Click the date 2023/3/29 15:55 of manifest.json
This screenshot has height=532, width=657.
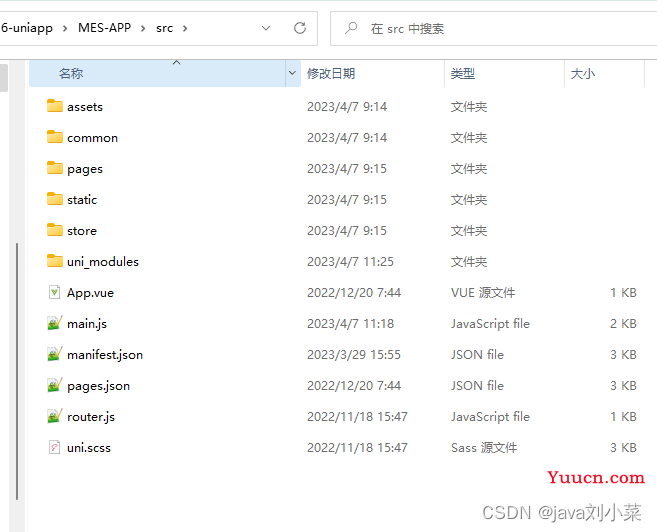click(x=354, y=354)
